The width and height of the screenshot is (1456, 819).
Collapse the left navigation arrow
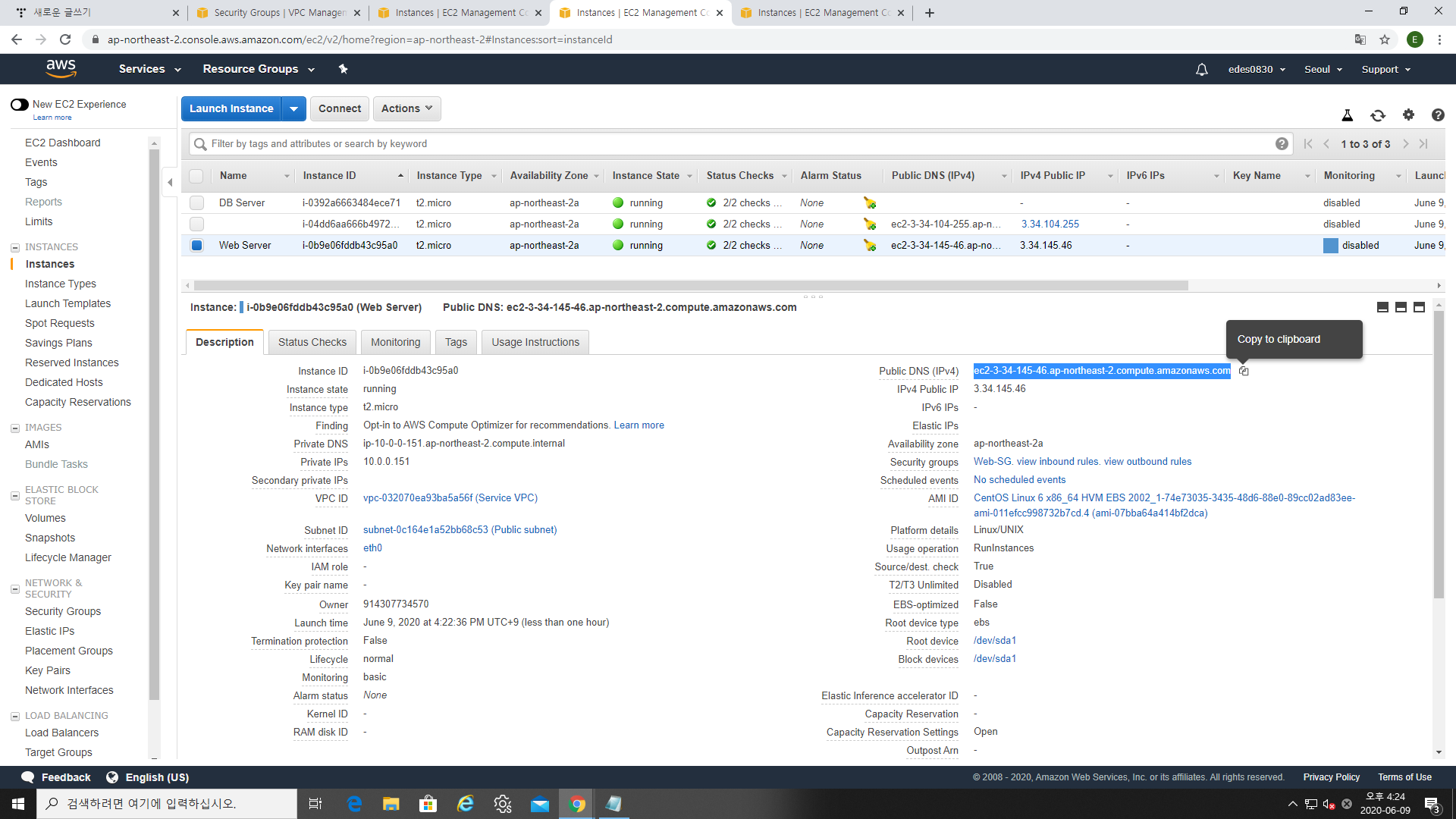(x=171, y=182)
